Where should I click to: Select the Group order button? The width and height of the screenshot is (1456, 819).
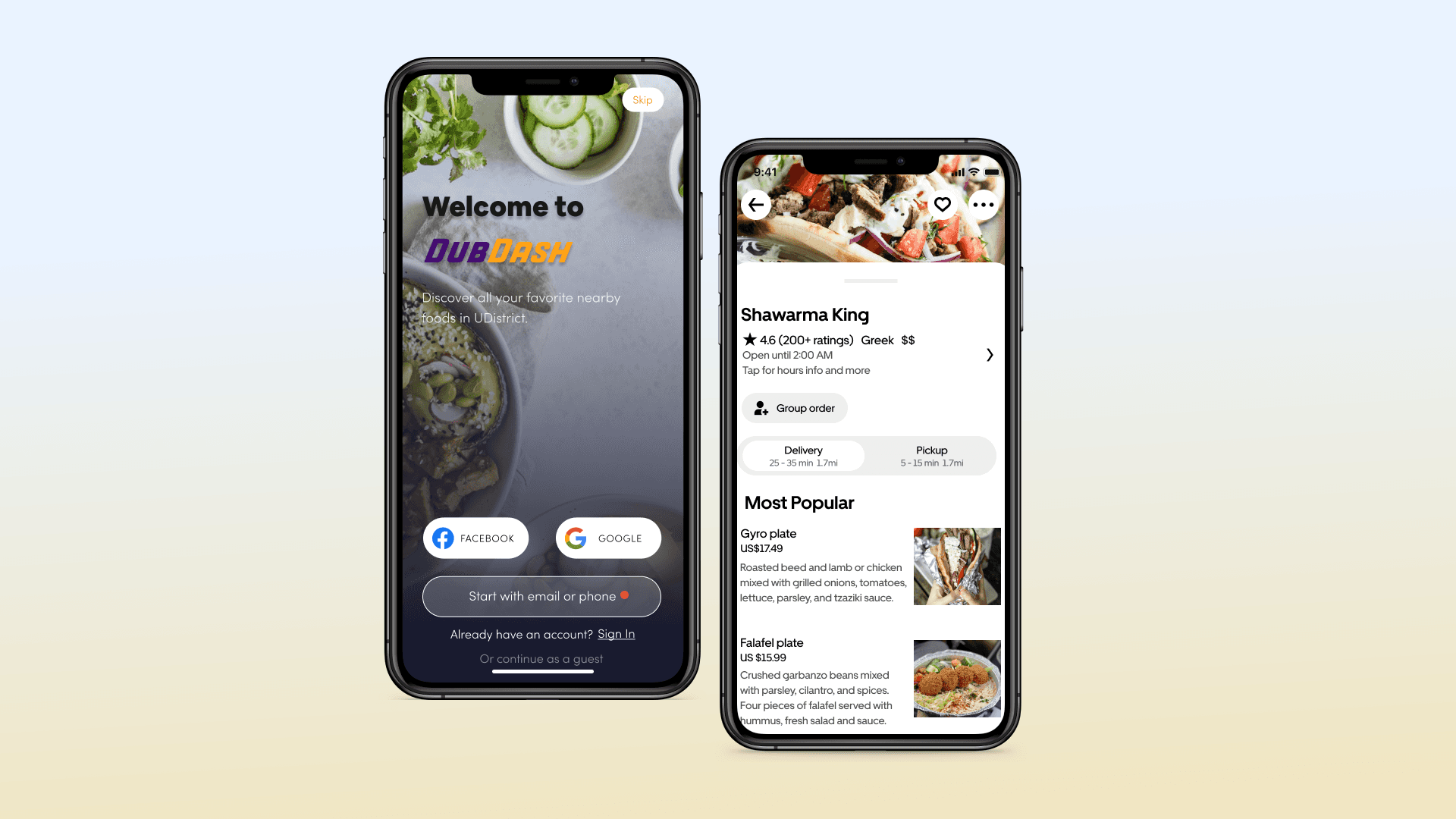point(794,408)
